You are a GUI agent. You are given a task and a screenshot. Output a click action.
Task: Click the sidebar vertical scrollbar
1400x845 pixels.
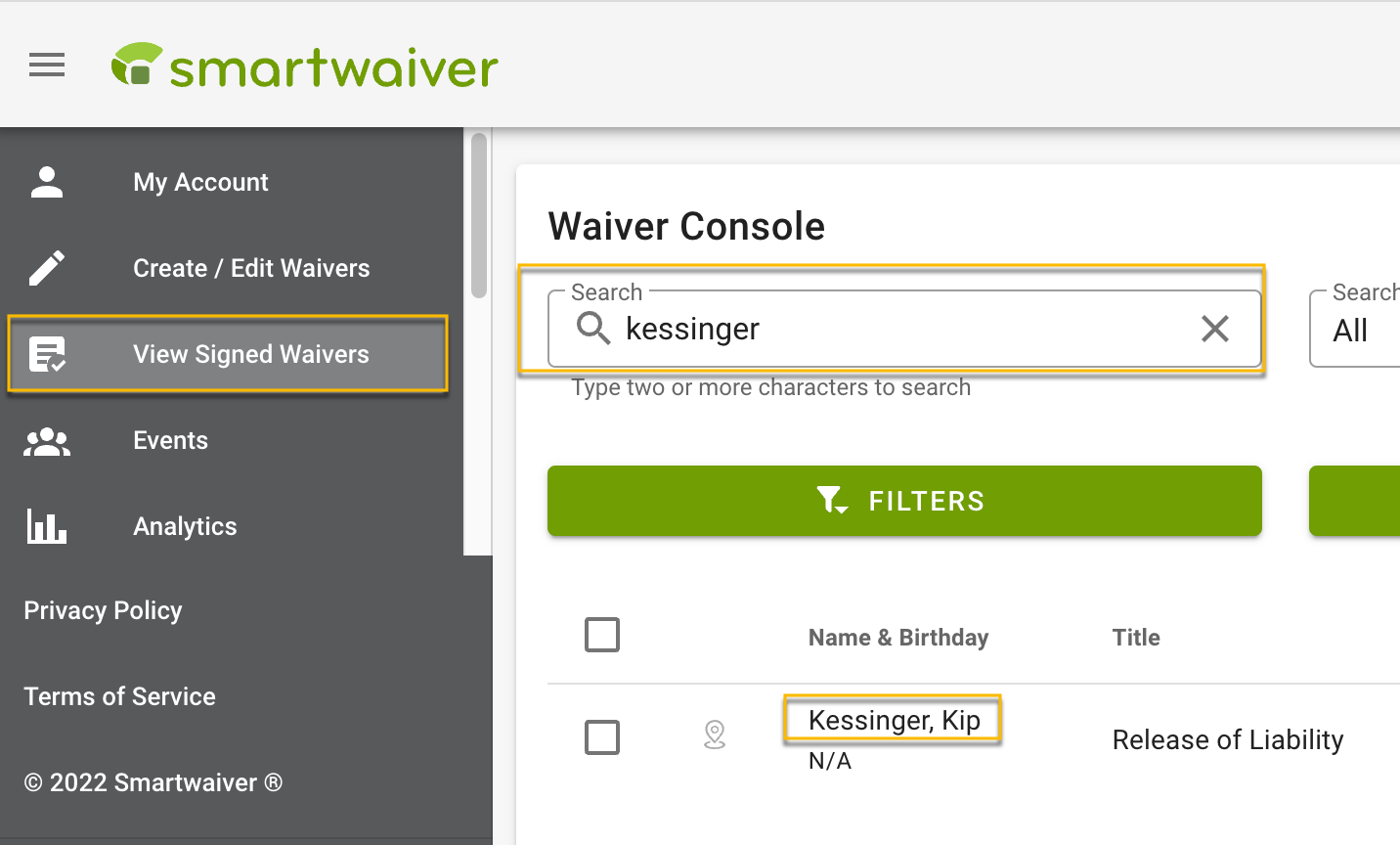(x=478, y=215)
